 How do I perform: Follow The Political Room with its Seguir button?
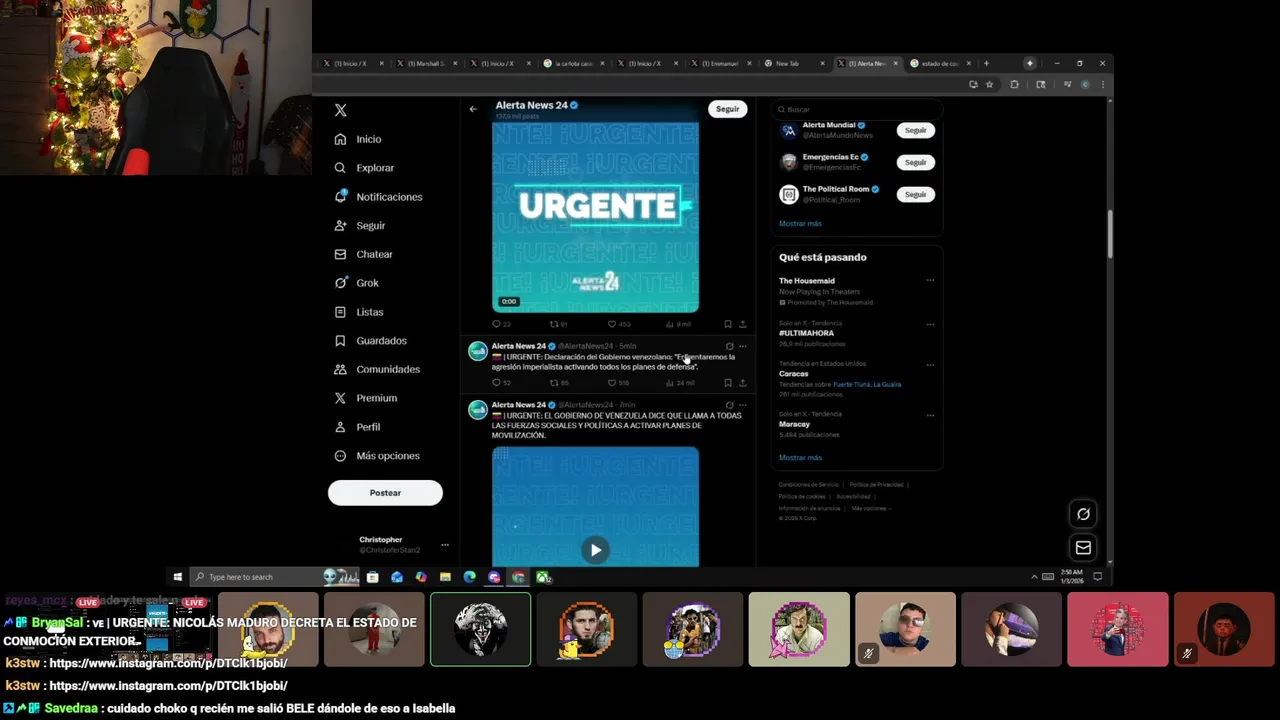pos(915,194)
